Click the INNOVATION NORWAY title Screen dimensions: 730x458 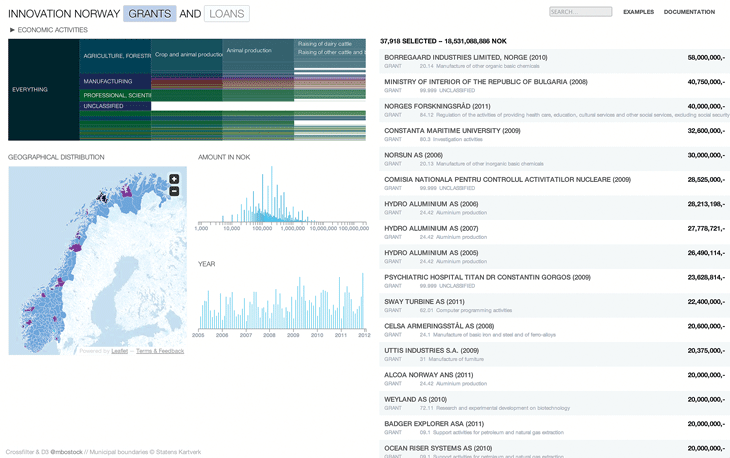click(x=64, y=14)
